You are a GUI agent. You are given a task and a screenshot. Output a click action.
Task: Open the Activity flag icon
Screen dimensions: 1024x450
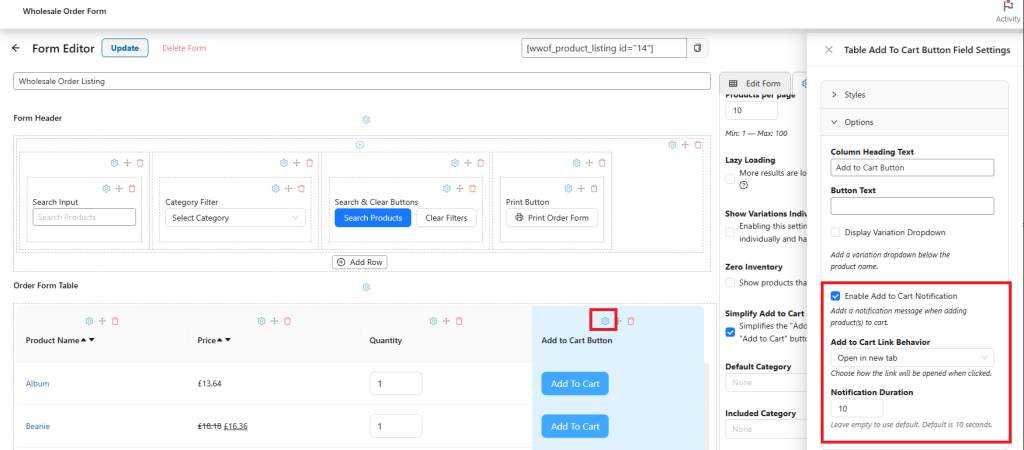(x=1008, y=7)
